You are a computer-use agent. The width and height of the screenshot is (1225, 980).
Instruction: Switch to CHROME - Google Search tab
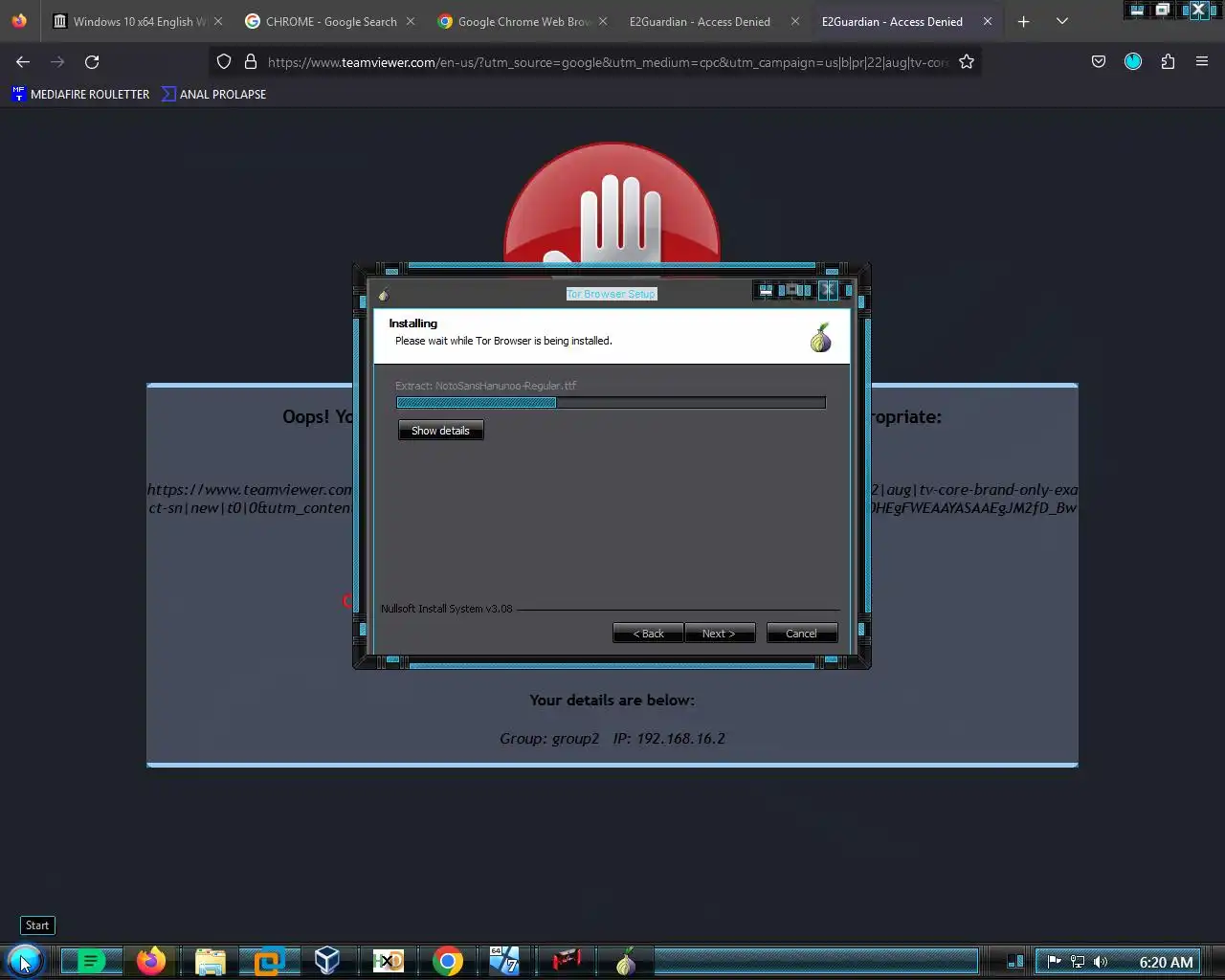330,21
